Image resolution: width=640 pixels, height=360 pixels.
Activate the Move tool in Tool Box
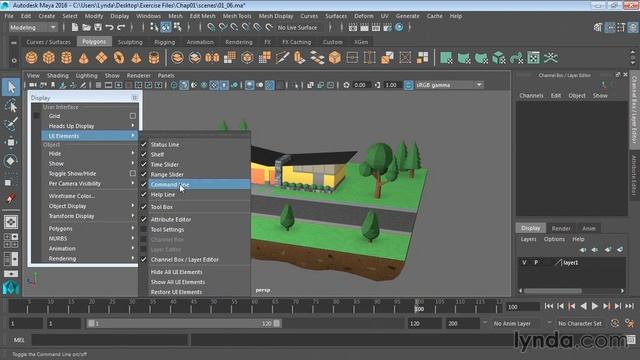click(x=11, y=142)
